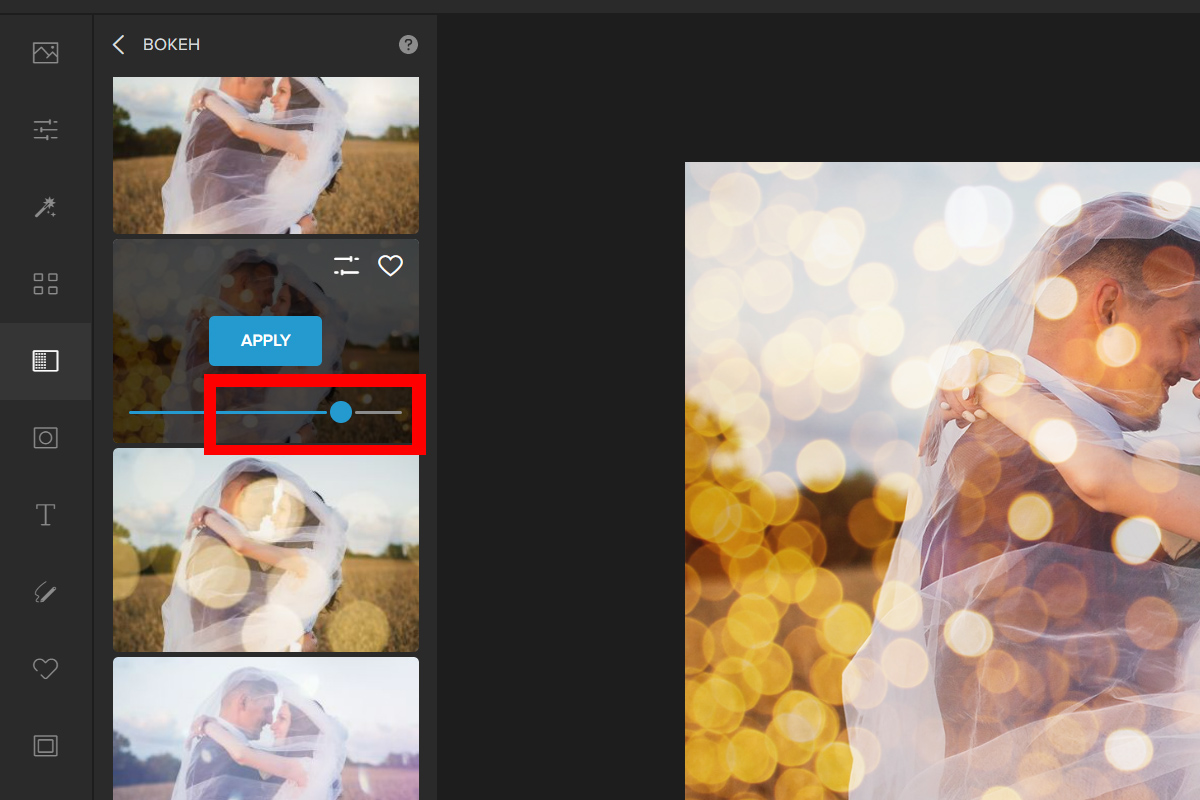Pick the bottom partially visible bokeh thumbnail
Screen dimensions: 1200x800
pos(265,728)
